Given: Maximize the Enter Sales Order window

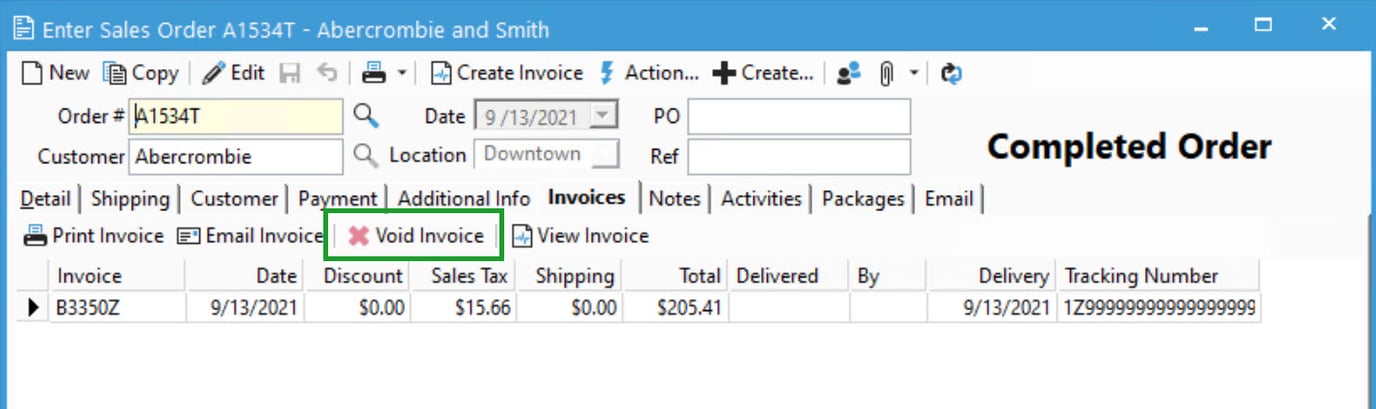Looking at the screenshot, I should point(1264,24).
